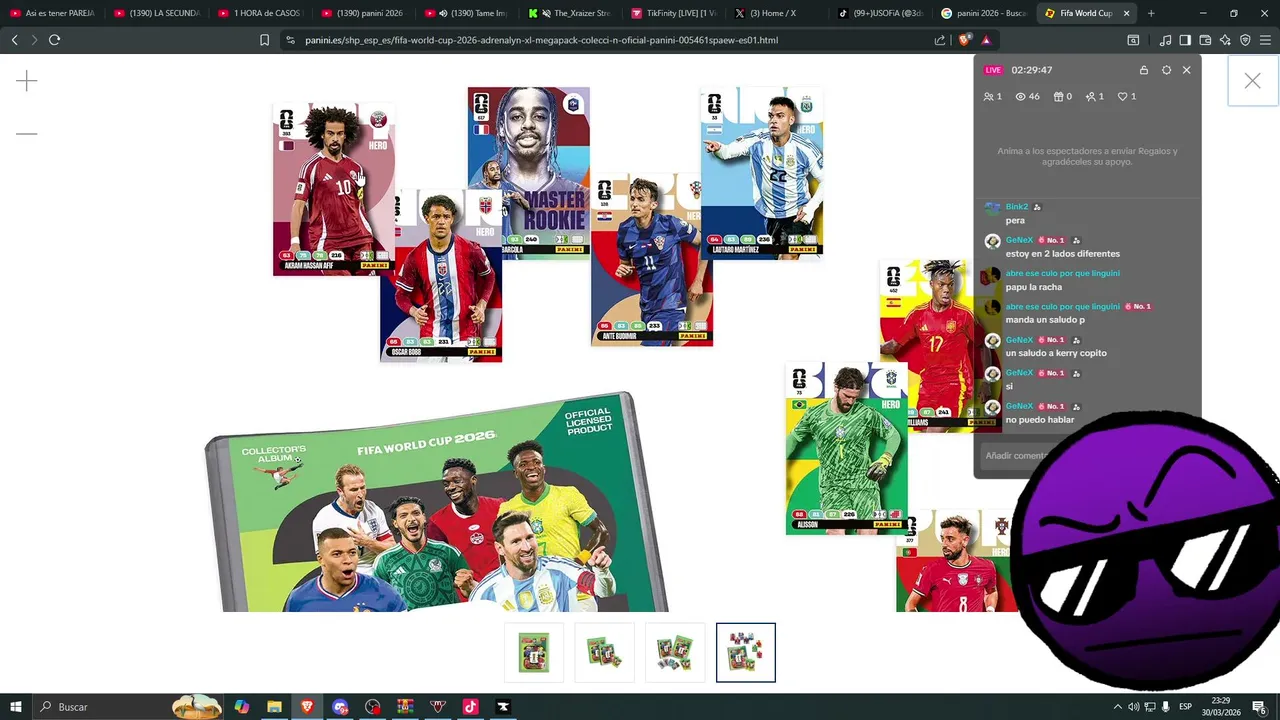Click the volume speaker tray icon

[x=1133, y=707]
